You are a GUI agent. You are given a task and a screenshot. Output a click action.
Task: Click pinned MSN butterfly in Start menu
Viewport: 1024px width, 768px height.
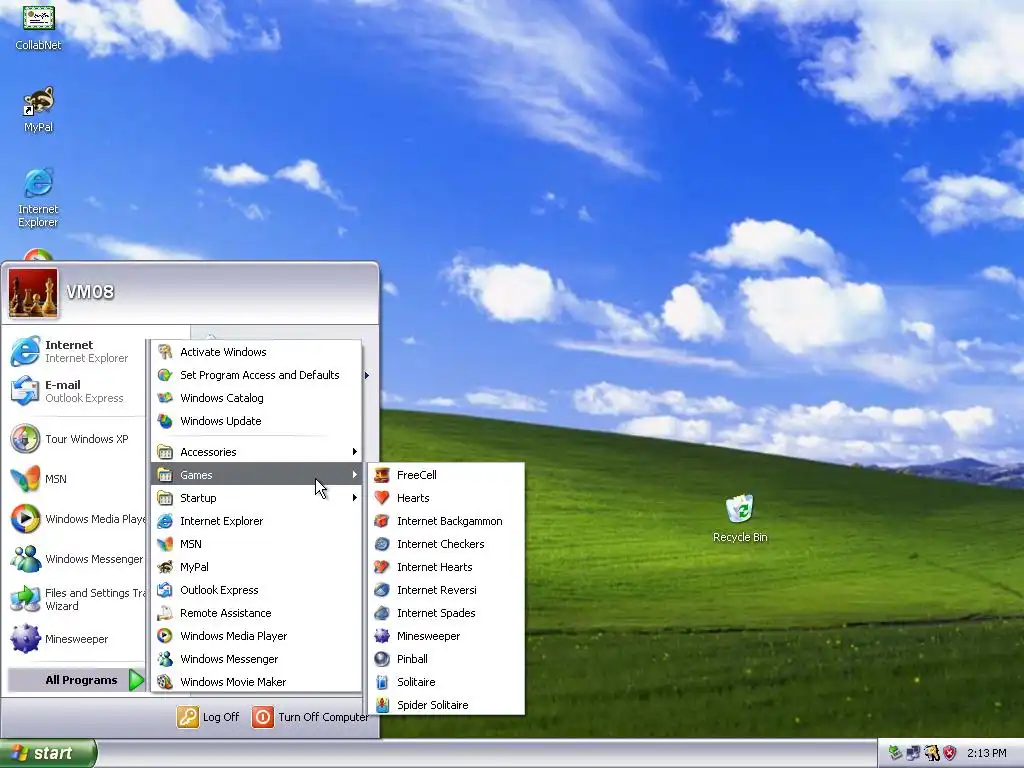click(x=25, y=479)
